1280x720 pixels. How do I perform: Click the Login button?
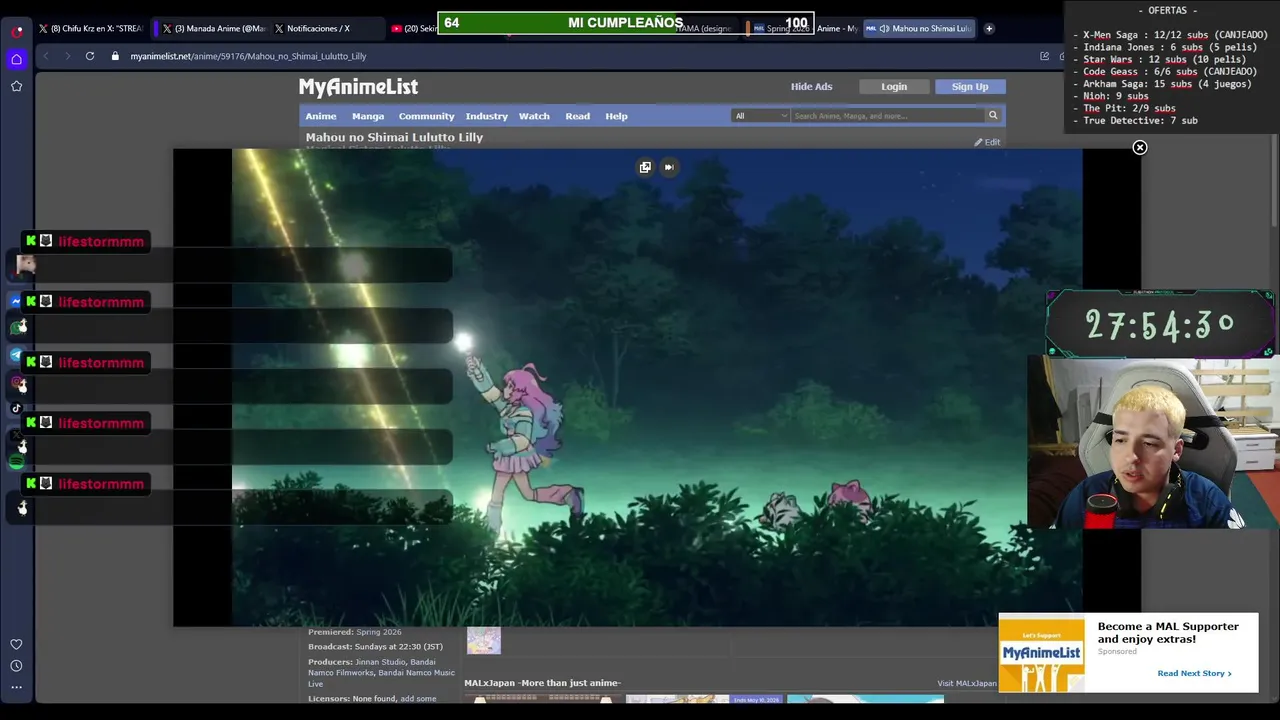(894, 87)
